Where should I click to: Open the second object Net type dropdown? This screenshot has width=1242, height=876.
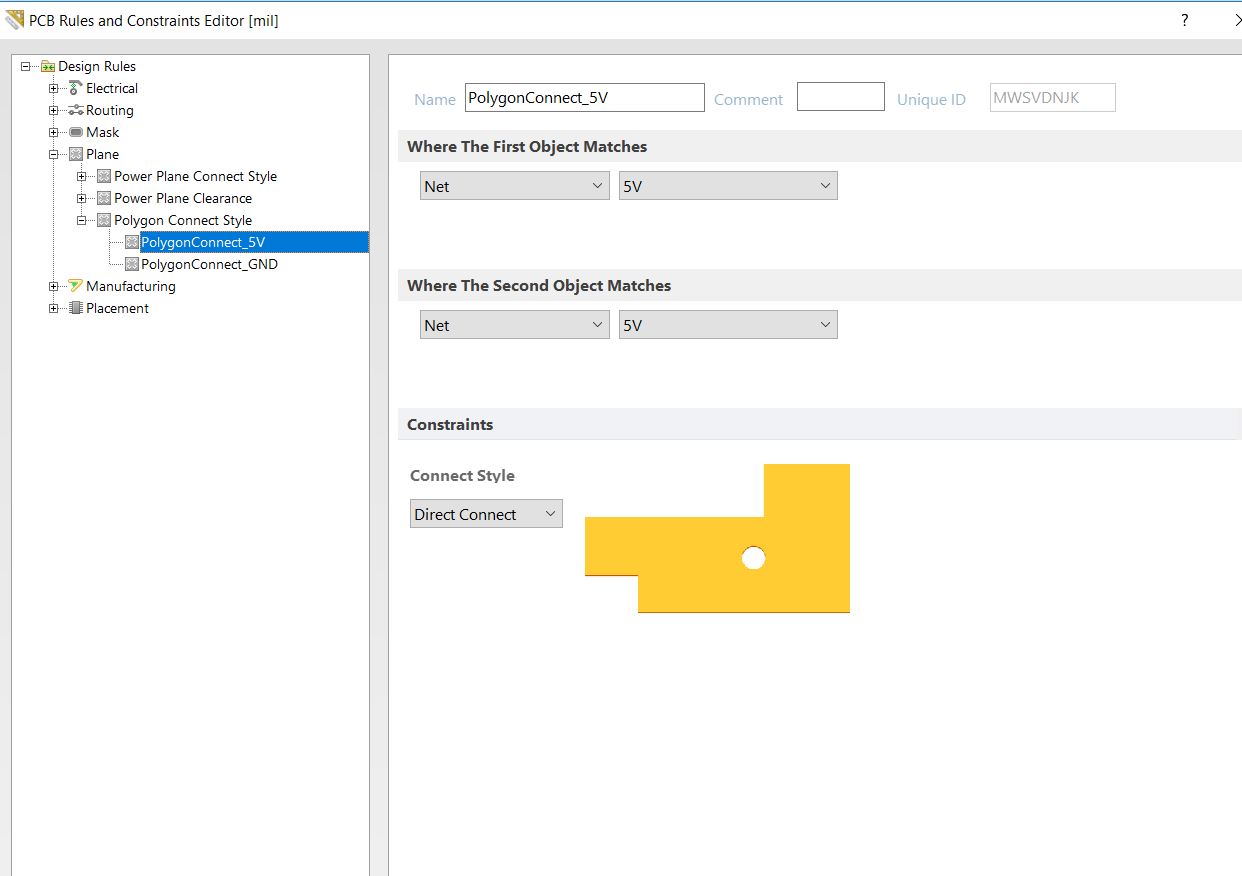pyautogui.click(x=514, y=325)
